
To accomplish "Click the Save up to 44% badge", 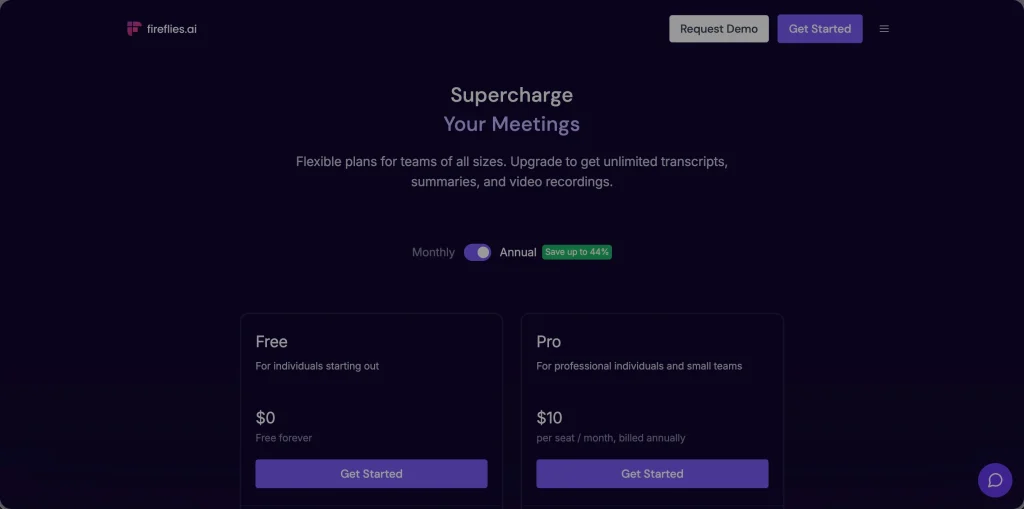I will point(576,252).
